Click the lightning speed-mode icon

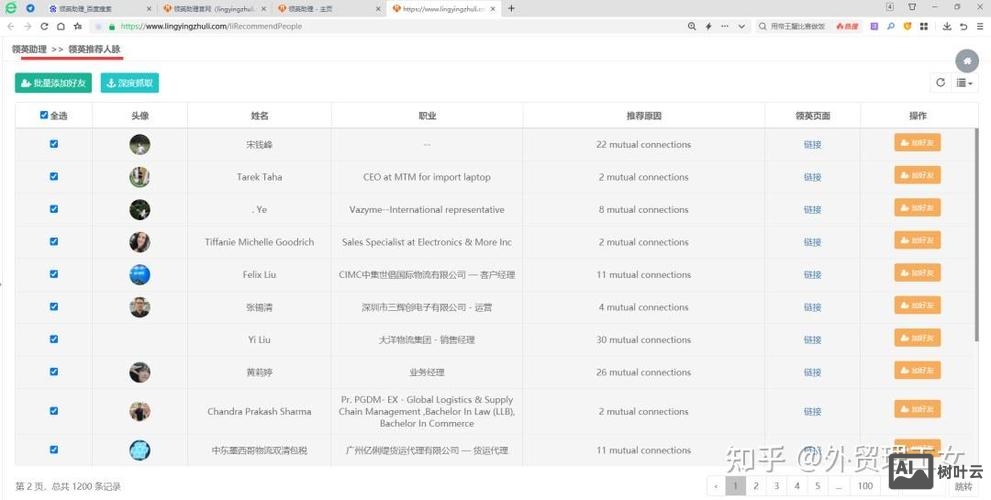[708, 27]
